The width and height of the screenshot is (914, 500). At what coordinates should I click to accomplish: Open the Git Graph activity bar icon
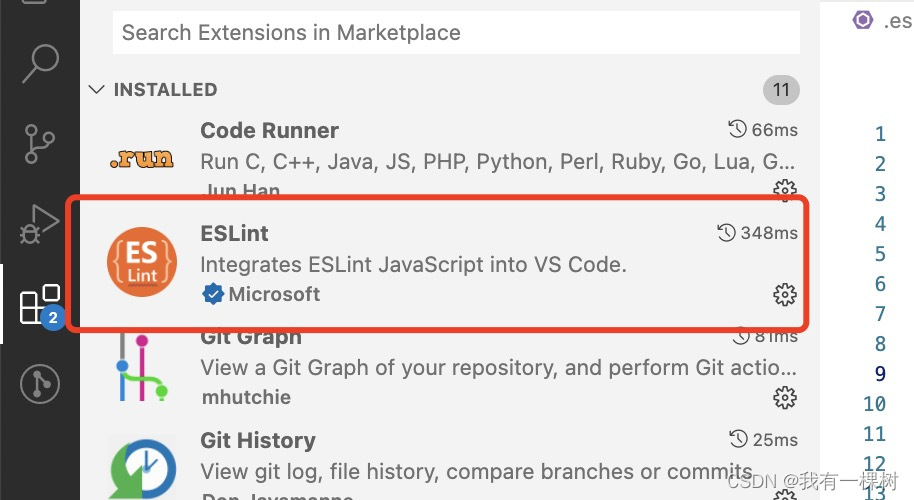40,383
